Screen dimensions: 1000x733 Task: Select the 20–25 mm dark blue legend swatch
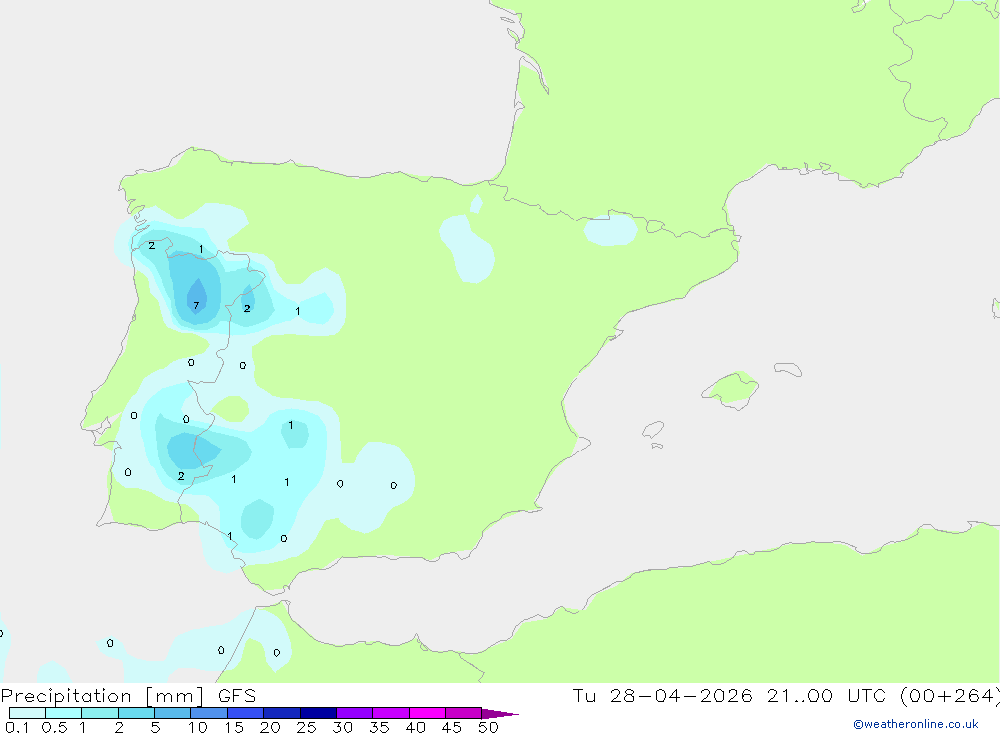pyautogui.click(x=281, y=713)
